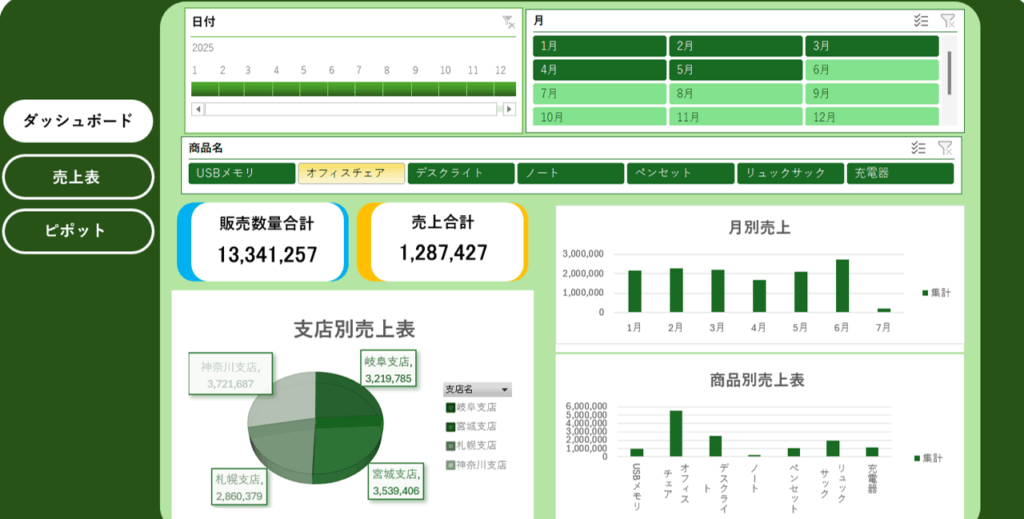The width and height of the screenshot is (1024, 519).
Task: Select the 充電器 product button
Action: click(x=899, y=173)
